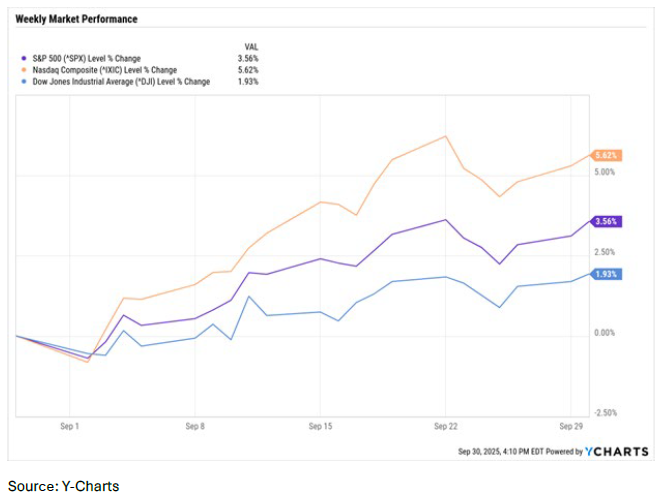Screen dimensions: 660x502
Task: Click the Sep 22 x-axis label
Action: pos(444,425)
